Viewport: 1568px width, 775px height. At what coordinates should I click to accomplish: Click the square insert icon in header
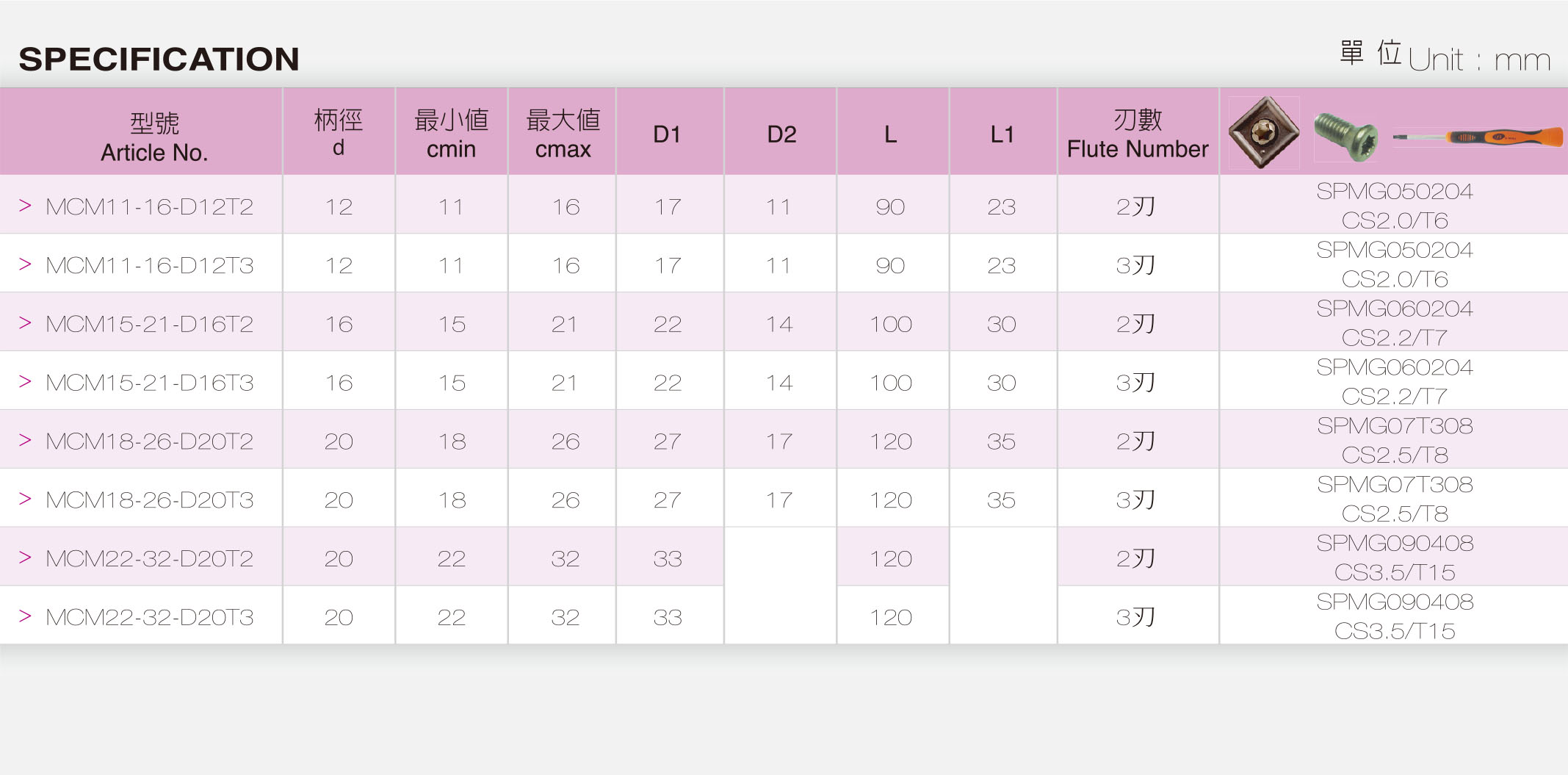click(1264, 133)
